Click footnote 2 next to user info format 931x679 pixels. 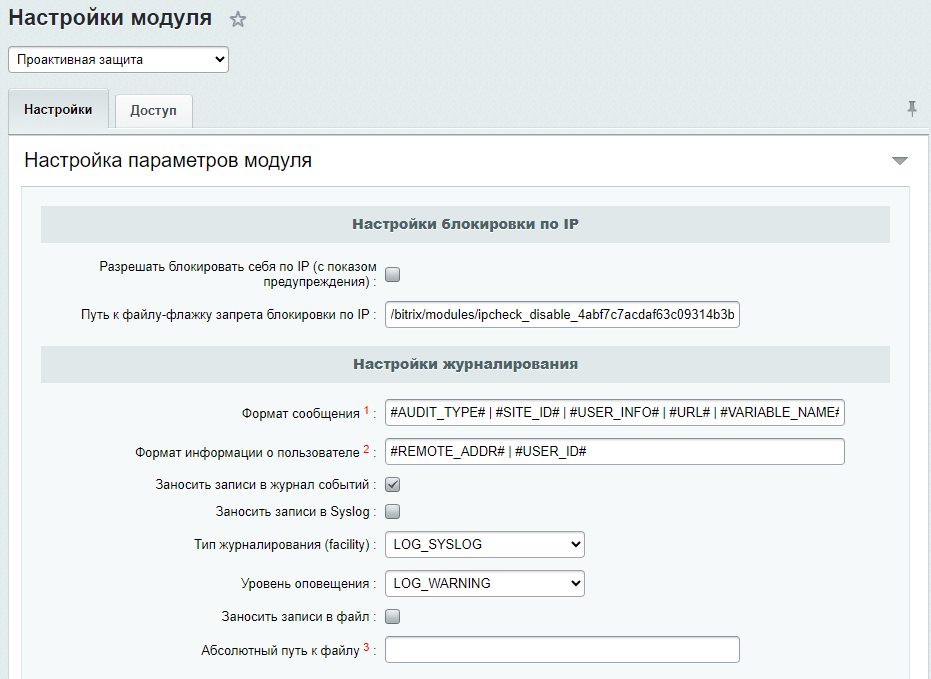coord(366,449)
